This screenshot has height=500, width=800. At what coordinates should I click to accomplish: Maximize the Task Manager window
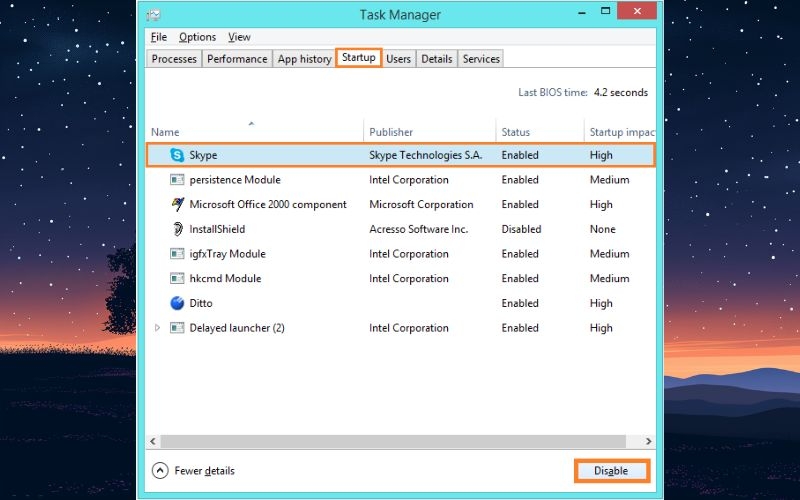(605, 11)
